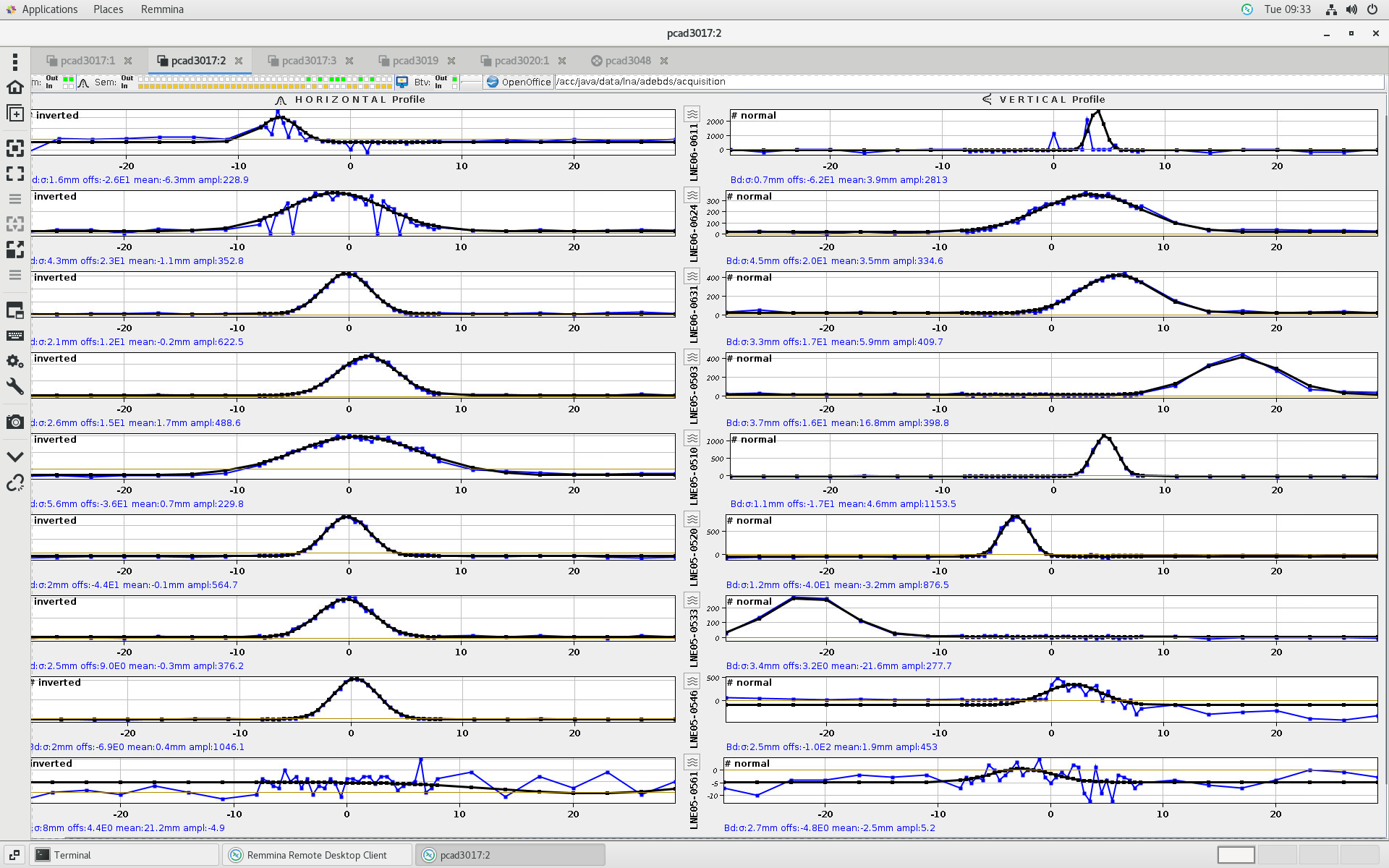Click the Remmina home icon

[14, 88]
